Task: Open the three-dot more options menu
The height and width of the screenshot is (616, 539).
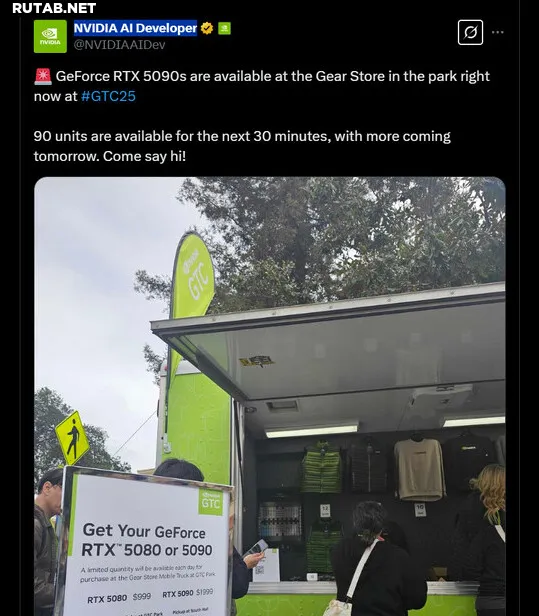Action: pyautogui.click(x=497, y=32)
